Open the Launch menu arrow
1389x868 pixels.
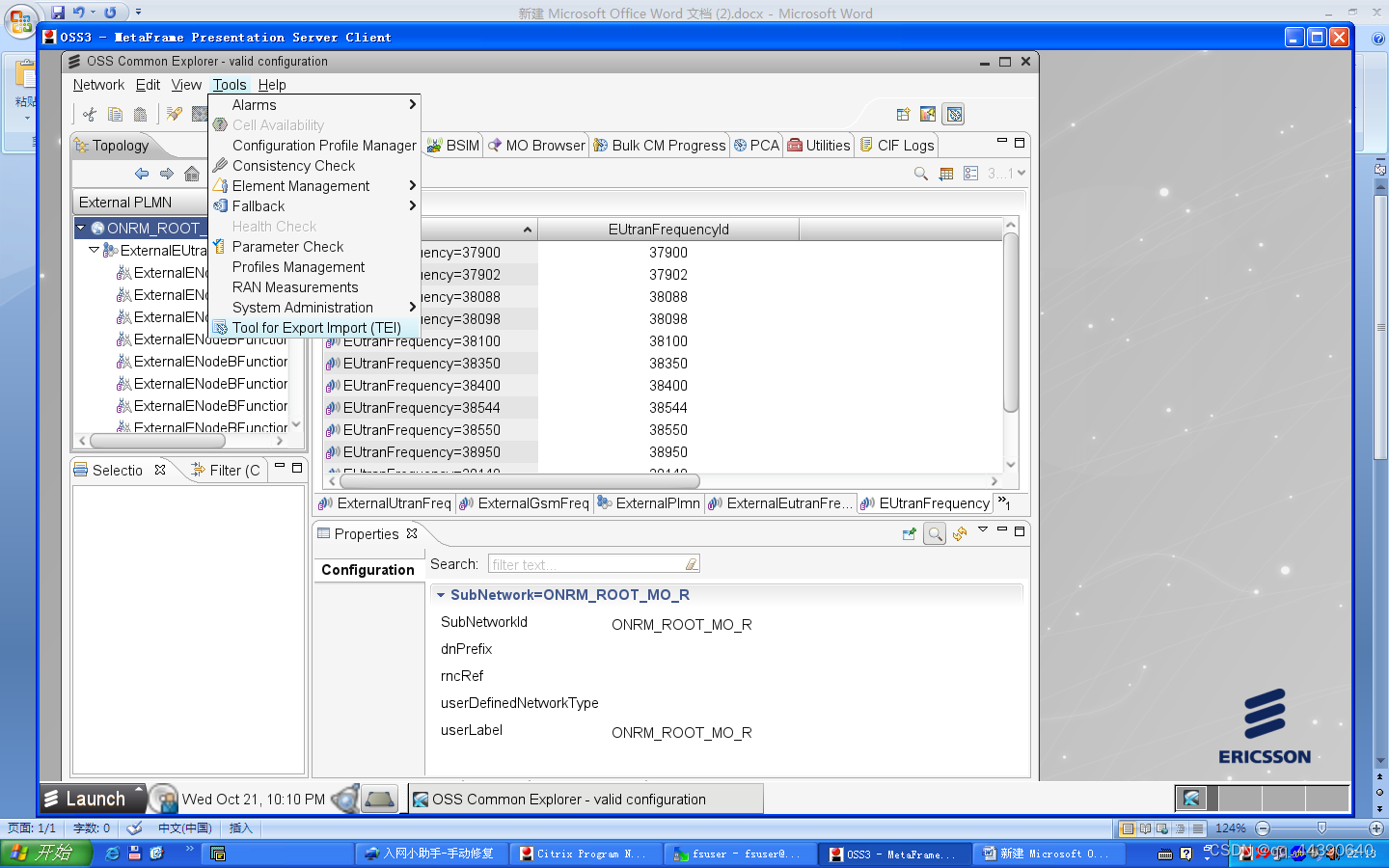coord(138,790)
